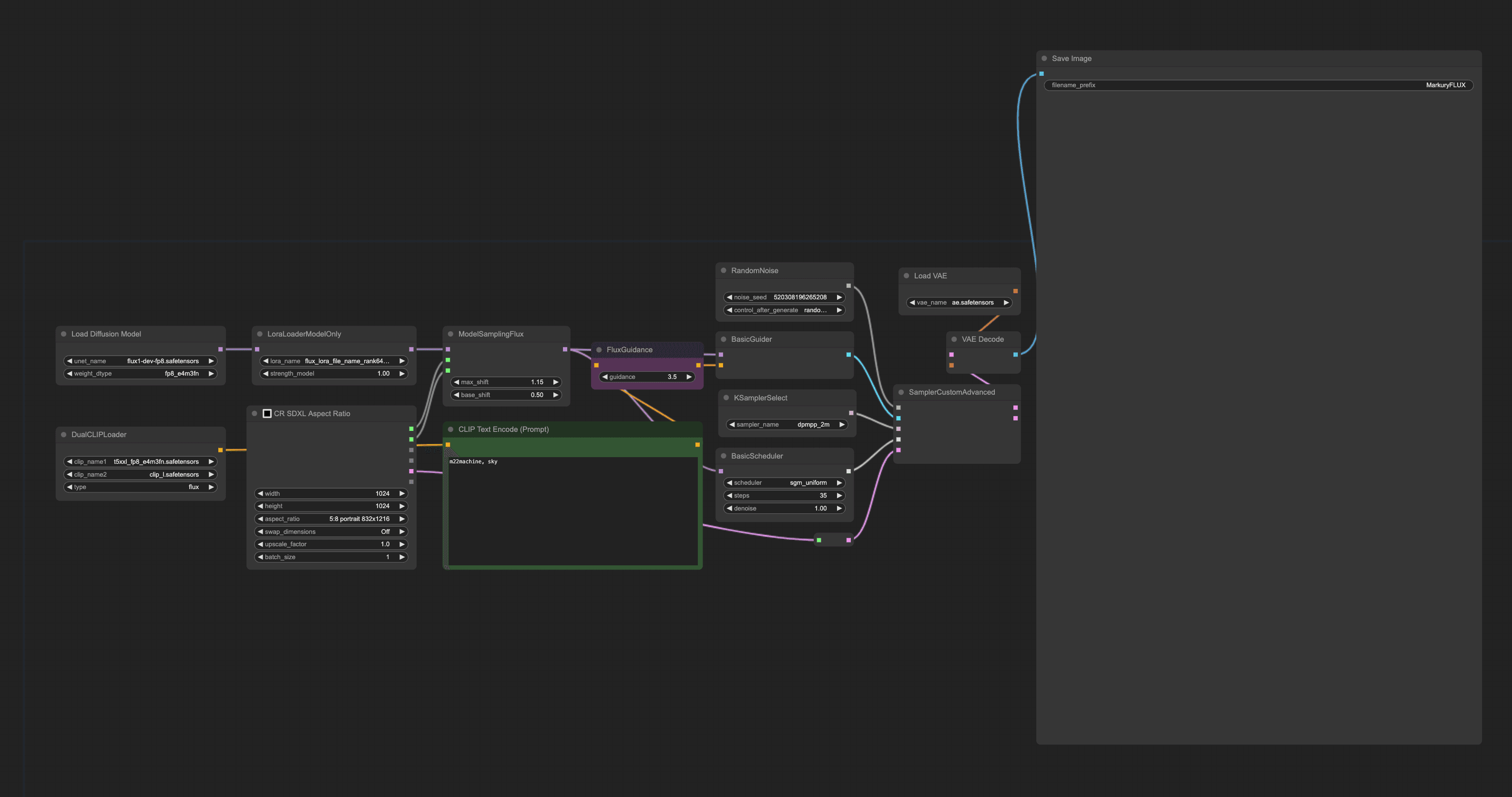This screenshot has height=797, width=1512.
Task: Open the scheduler sgm_uniform dropdown
Action: pyautogui.click(x=784, y=483)
